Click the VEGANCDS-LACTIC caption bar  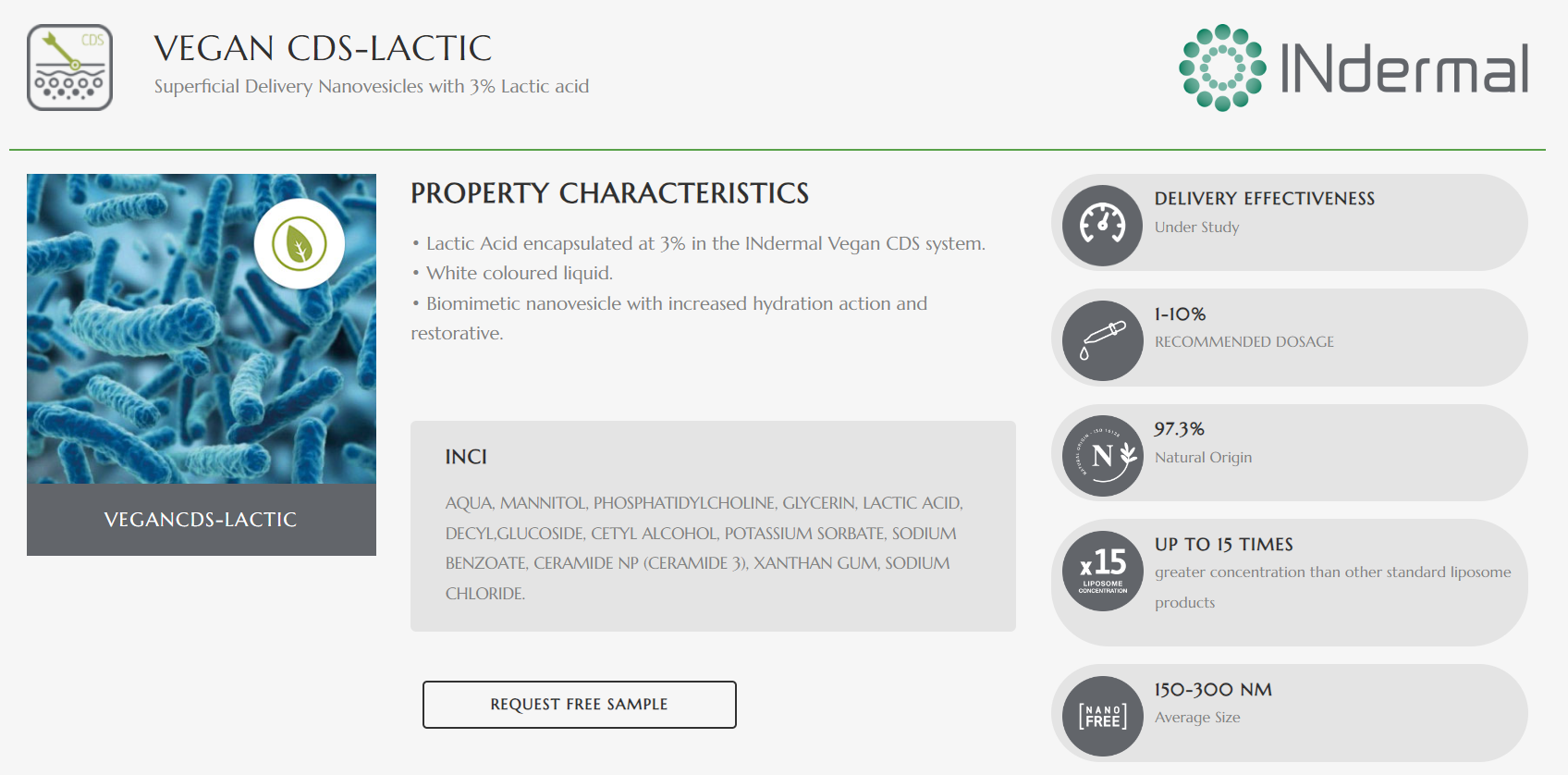pos(201,520)
